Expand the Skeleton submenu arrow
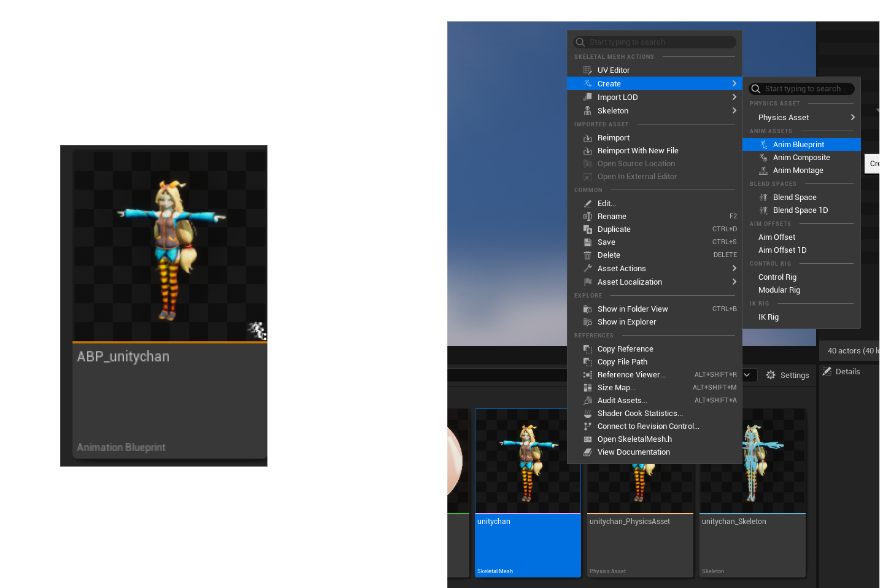Viewport: 886px width, 588px height. (x=734, y=111)
